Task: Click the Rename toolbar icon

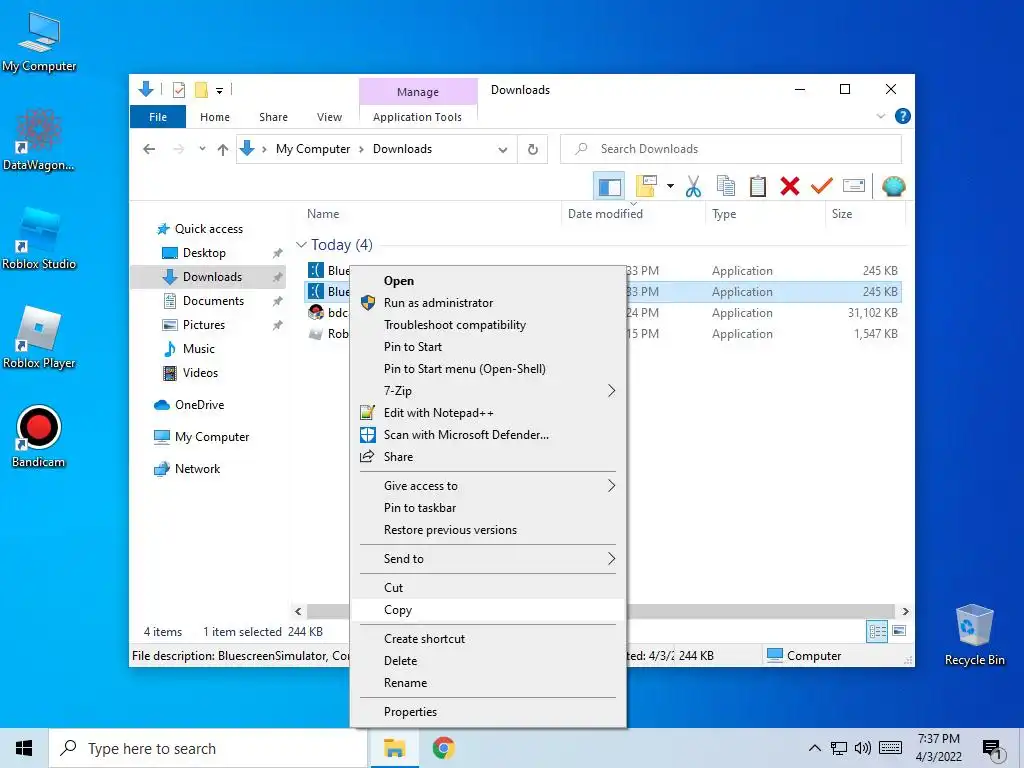Action: 854,186
